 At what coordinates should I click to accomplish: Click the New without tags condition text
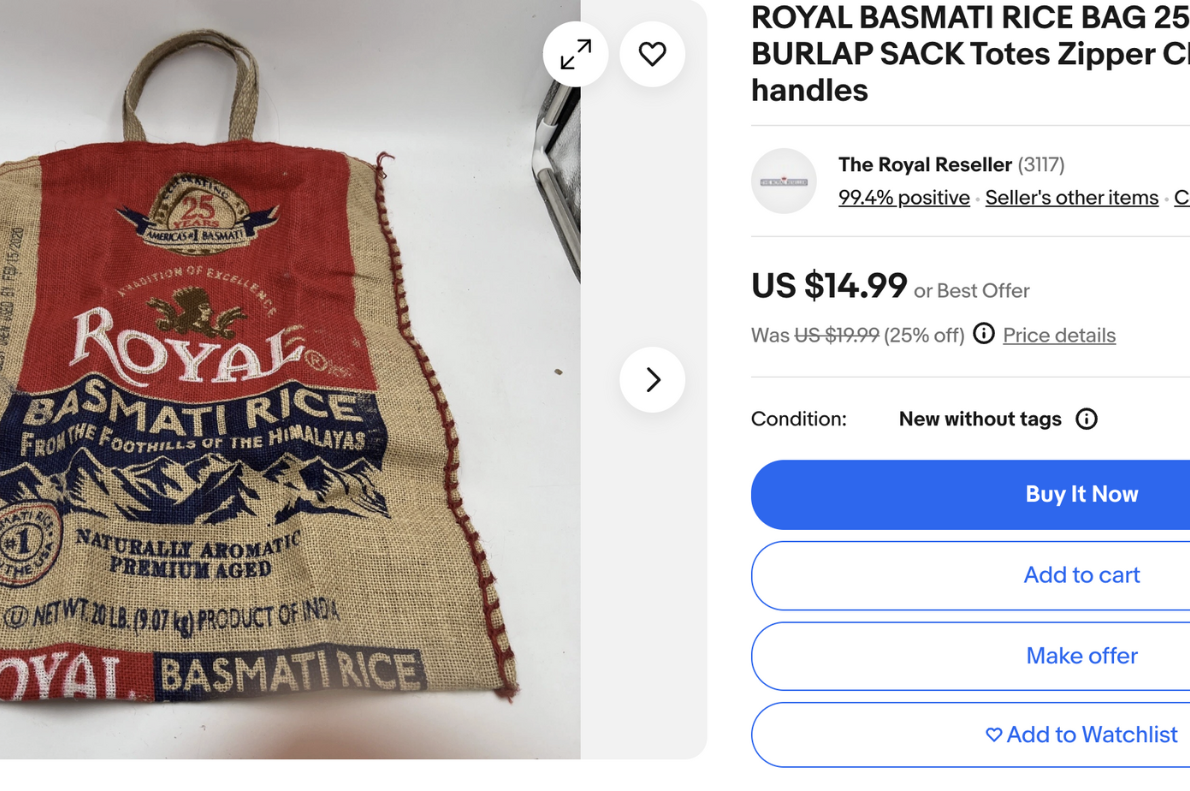(x=979, y=419)
